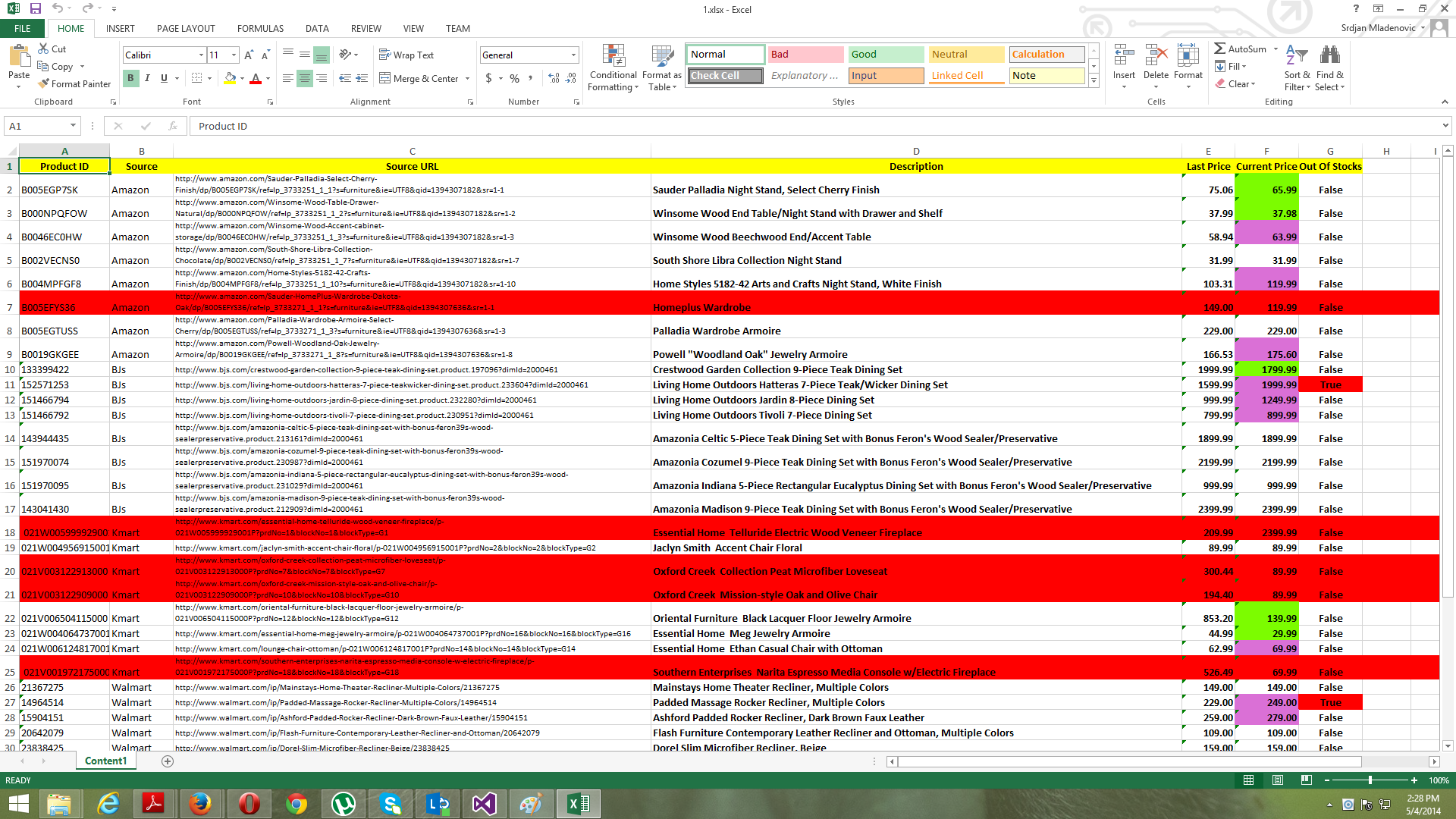Viewport: 1456px width, 819px height.
Task: Apply the Bad cell style
Action: (805, 55)
